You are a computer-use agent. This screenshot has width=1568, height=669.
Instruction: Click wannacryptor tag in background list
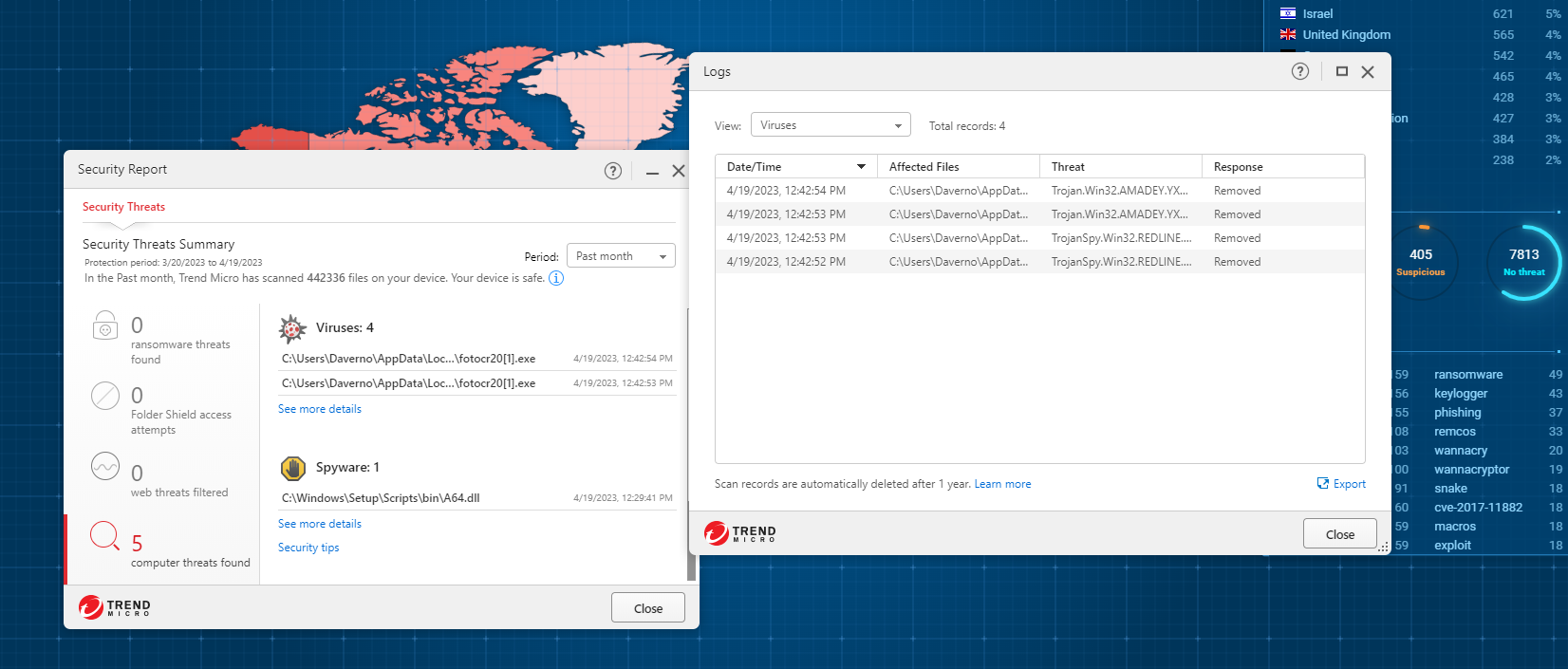click(x=1471, y=470)
